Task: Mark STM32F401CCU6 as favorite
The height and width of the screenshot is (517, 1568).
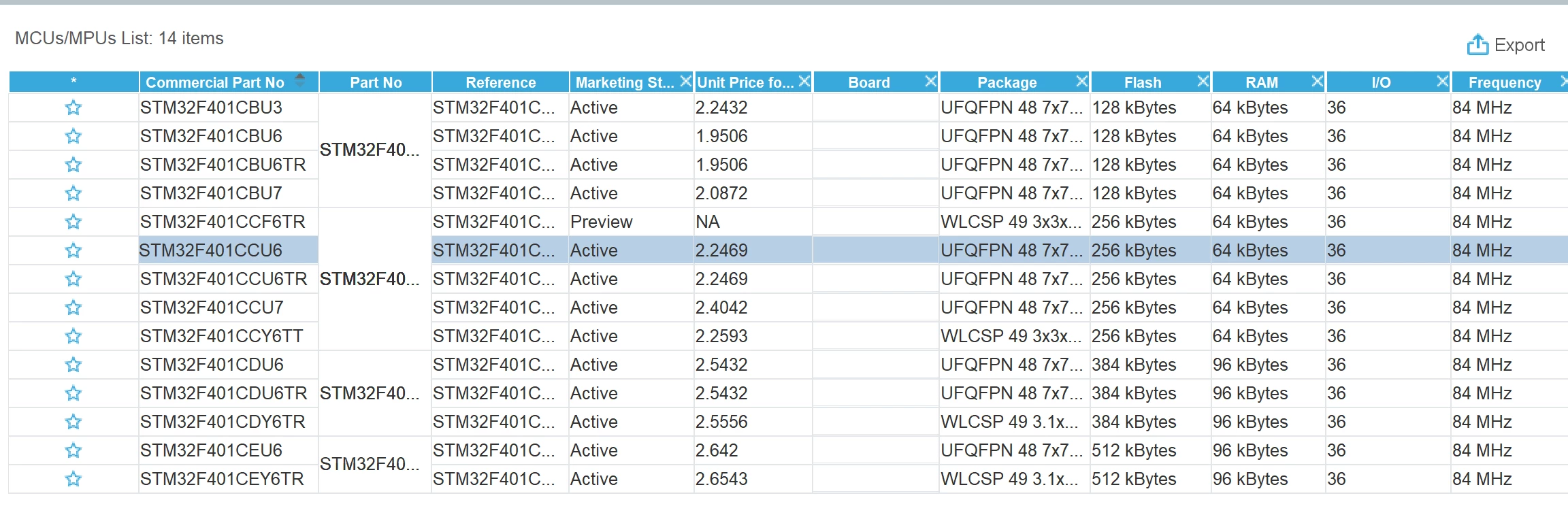Action: click(73, 250)
